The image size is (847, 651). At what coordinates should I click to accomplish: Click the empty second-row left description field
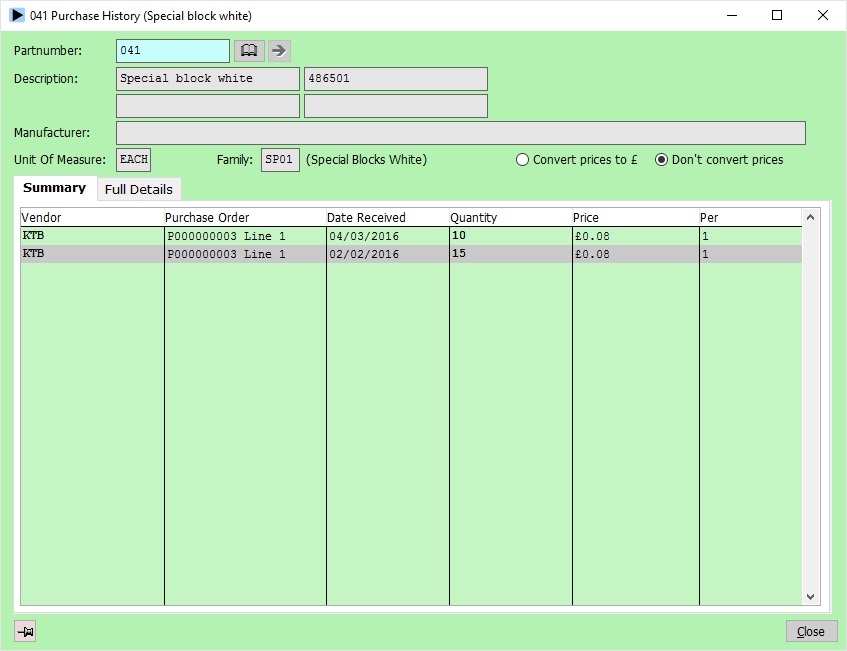click(208, 106)
